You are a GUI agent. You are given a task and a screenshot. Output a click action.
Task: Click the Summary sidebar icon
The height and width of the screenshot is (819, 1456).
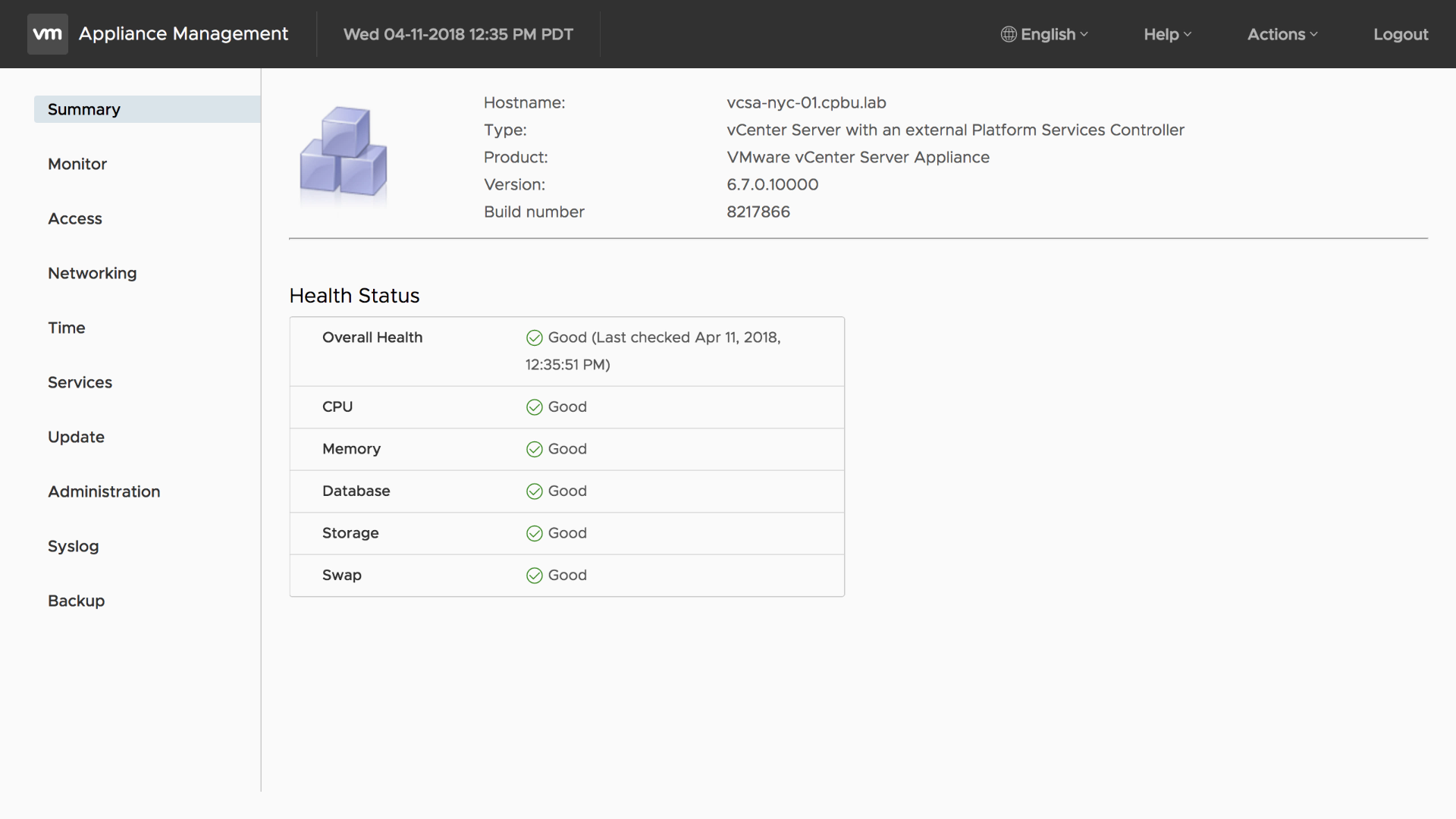(x=84, y=109)
